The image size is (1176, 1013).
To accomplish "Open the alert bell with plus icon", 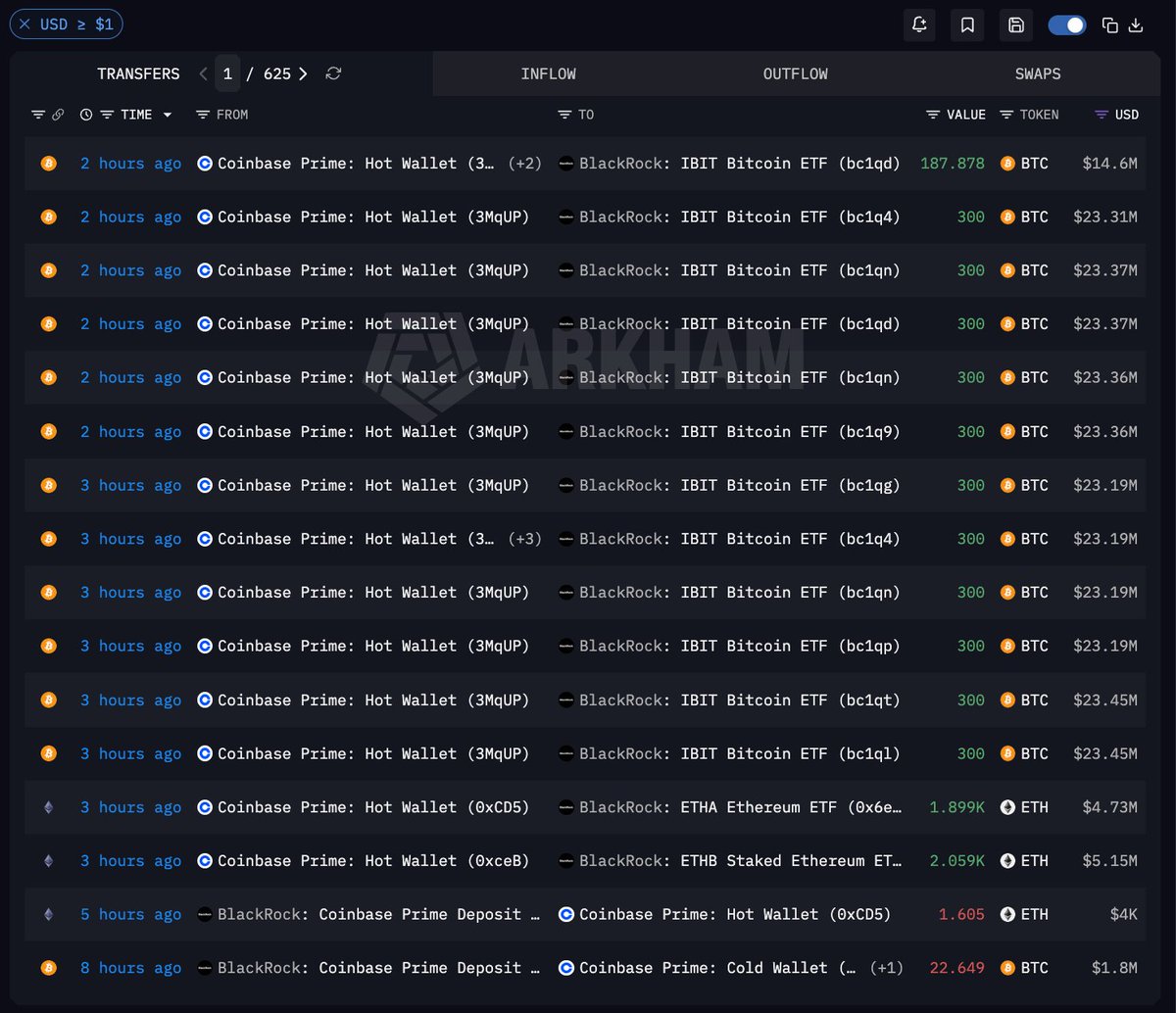I will (x=919, y=25).
